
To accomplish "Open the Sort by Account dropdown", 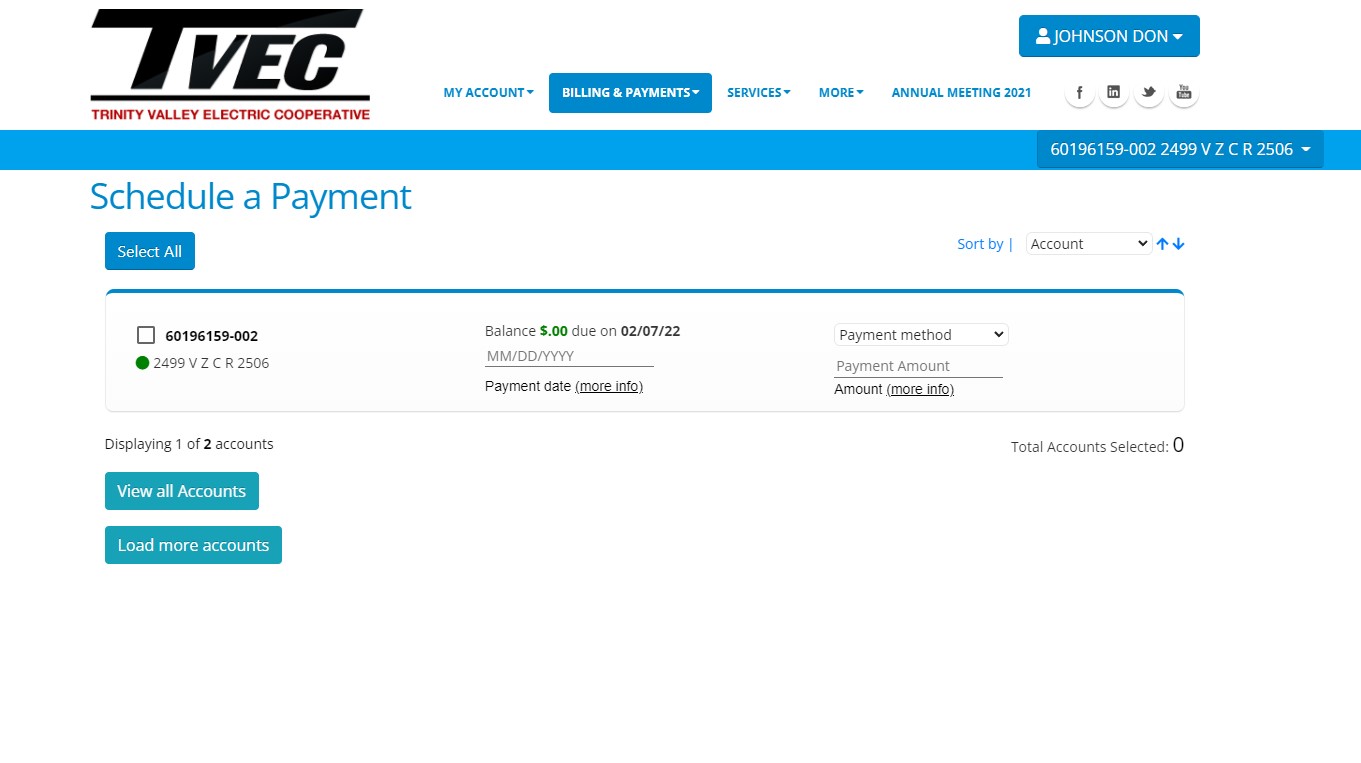I will click(1088, 244).
